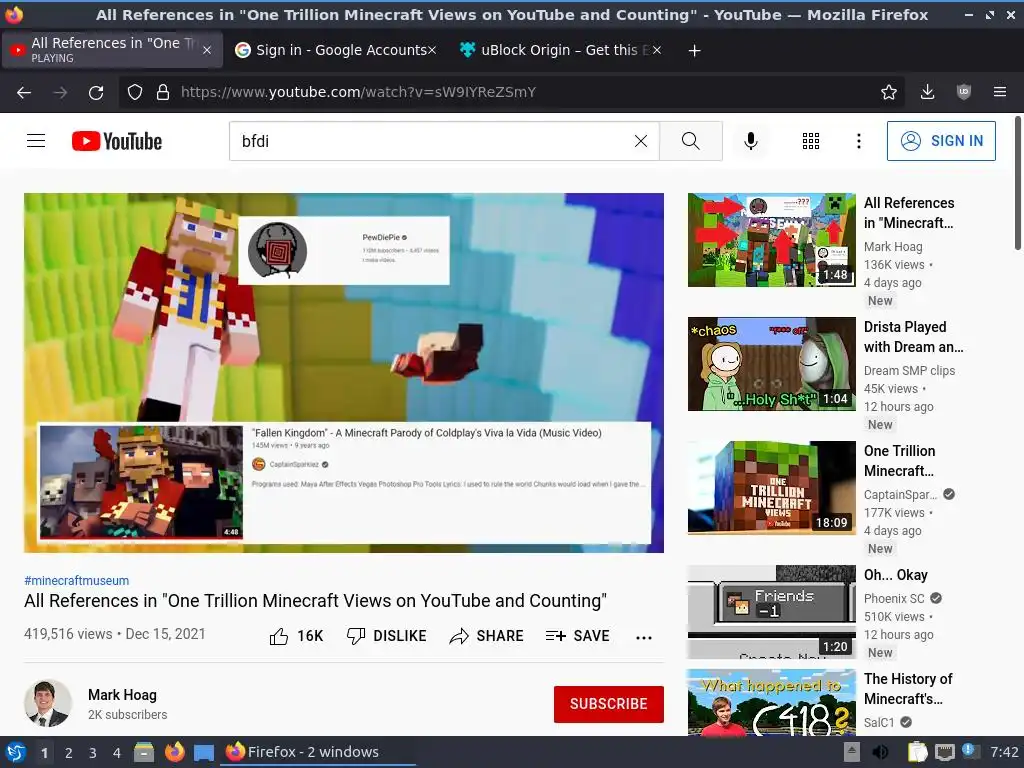The height and width of the screenshot is (768, 1024).
Task: Bookmark this page with star
Action: [888, 92]
